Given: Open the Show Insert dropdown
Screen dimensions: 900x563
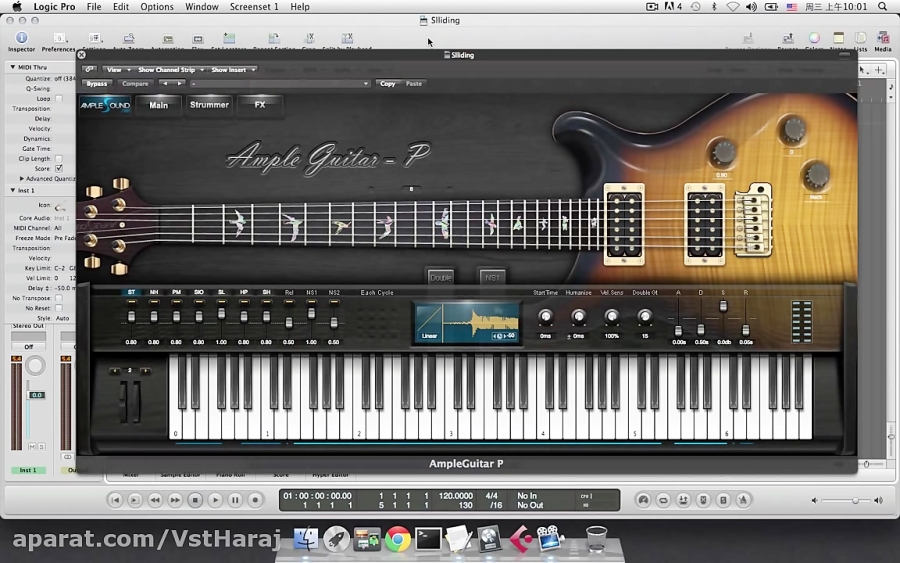Looking at the screenshot, I should (233, 70).
